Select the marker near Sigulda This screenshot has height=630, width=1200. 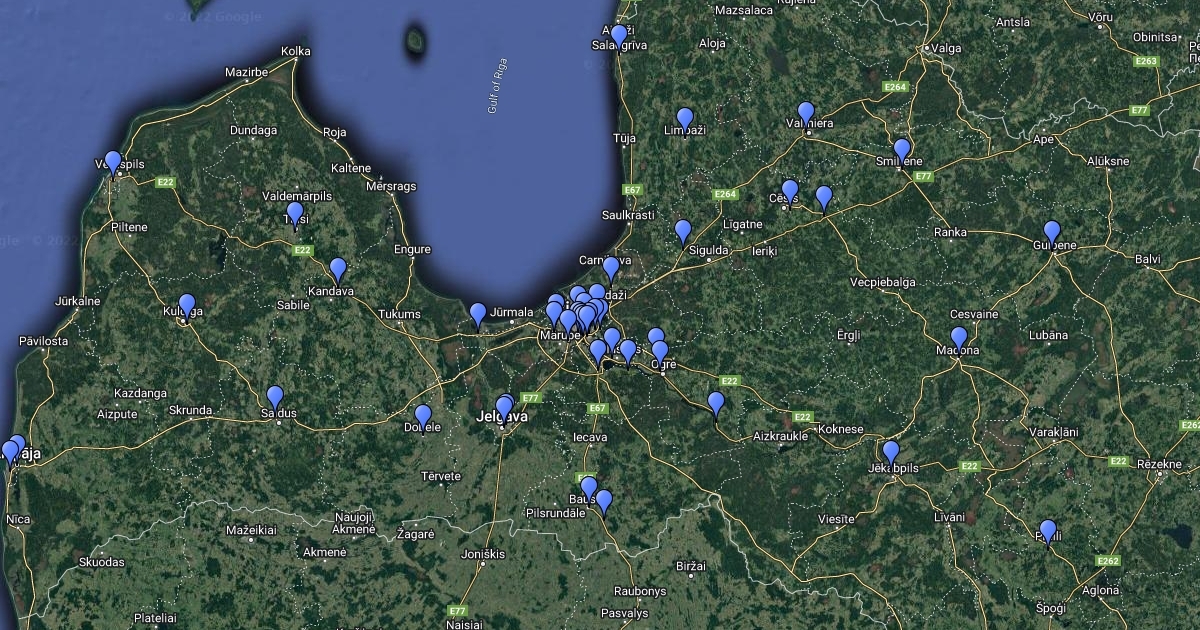[683, 232]
